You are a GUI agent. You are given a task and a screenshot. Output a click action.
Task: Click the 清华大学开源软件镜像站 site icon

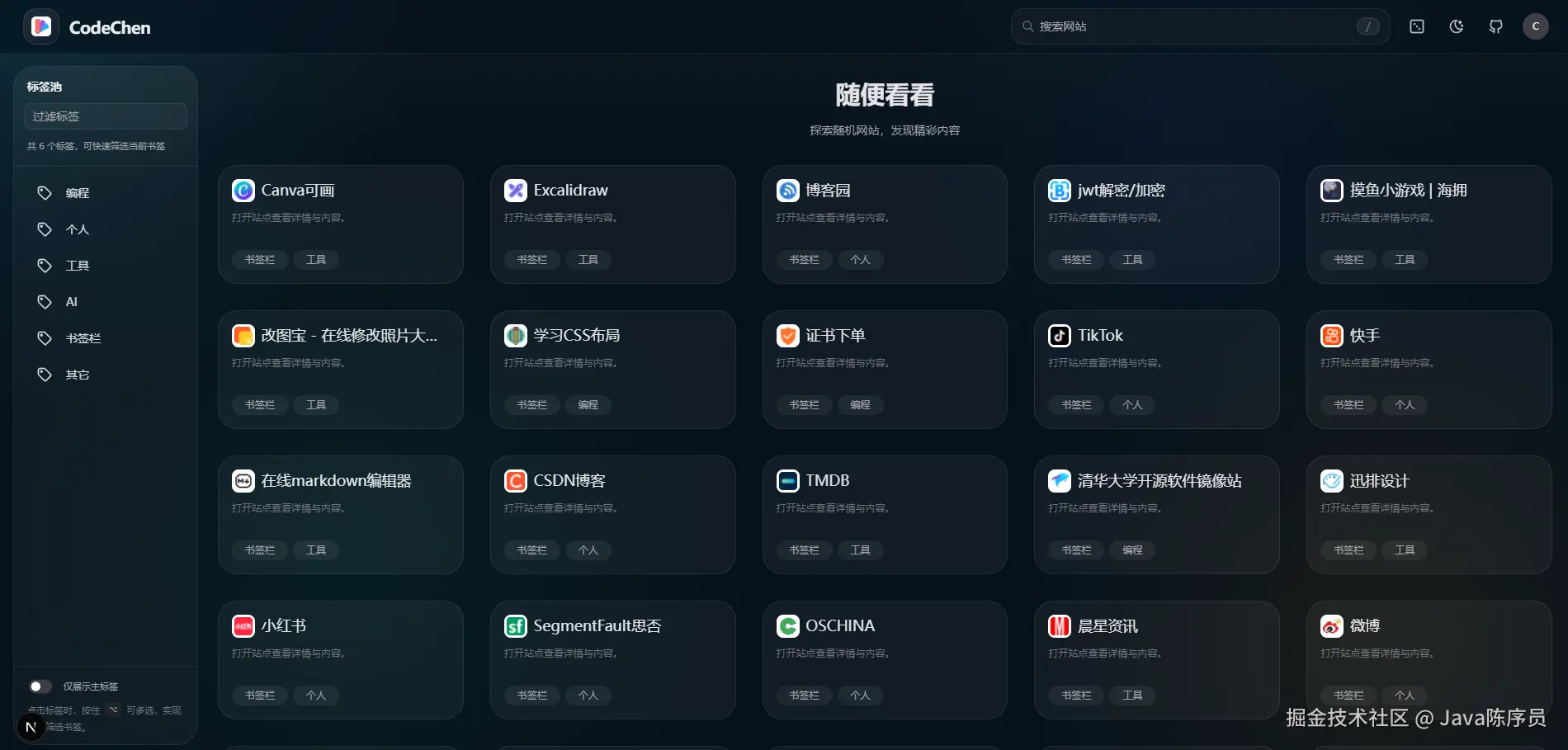(1060, 481)
